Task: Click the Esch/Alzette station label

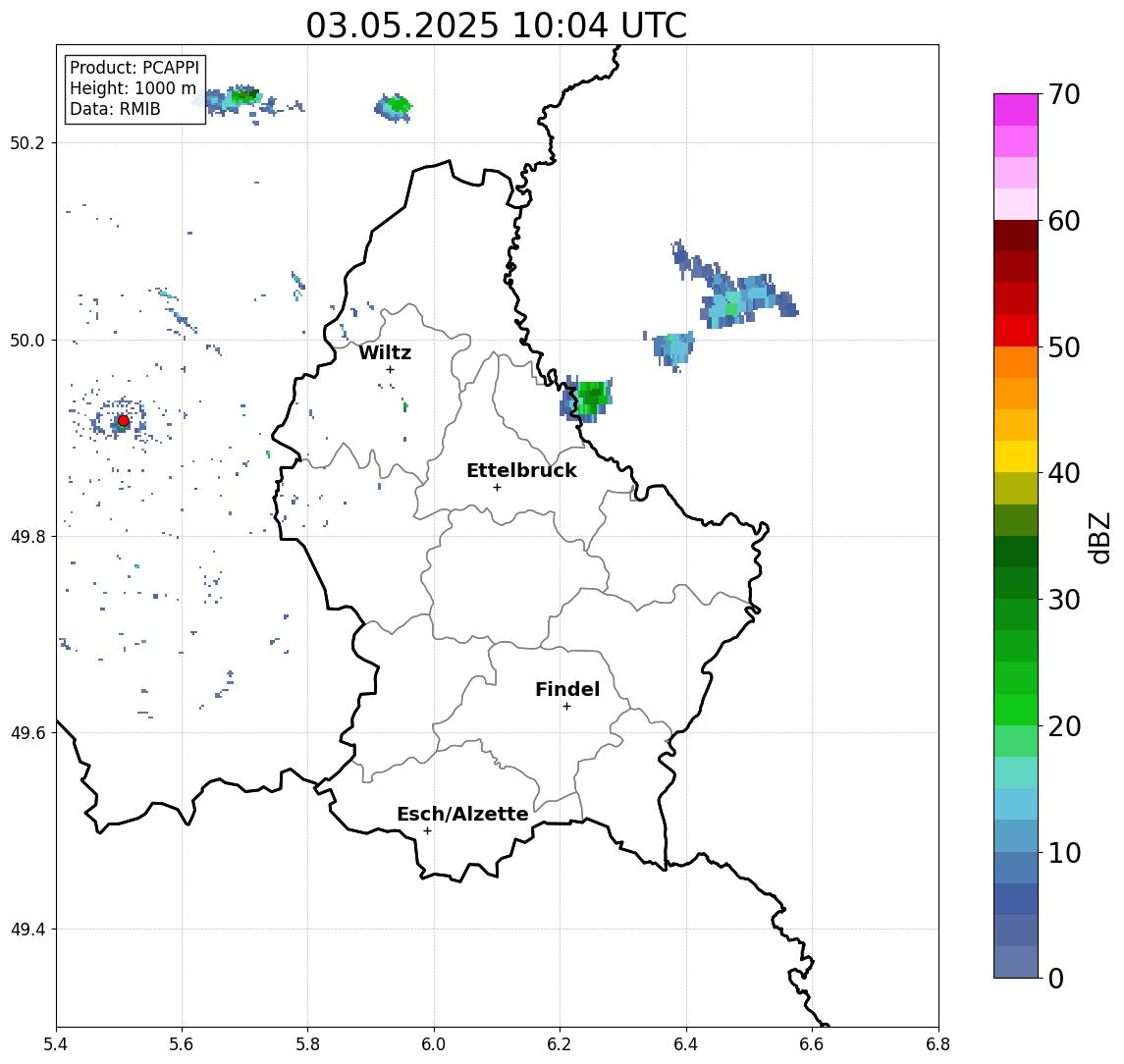Action: click(x=462, y=814)
